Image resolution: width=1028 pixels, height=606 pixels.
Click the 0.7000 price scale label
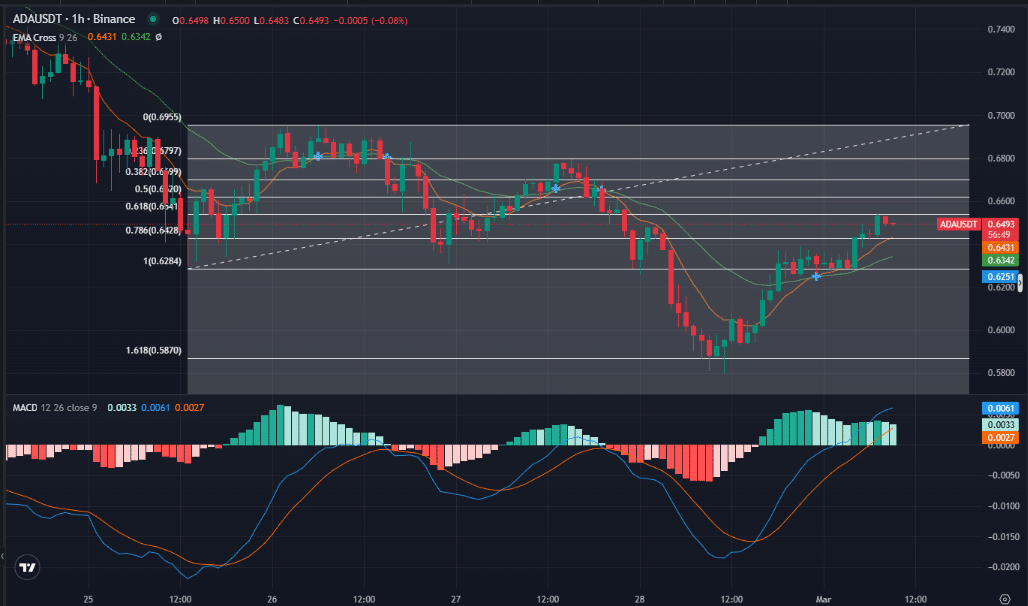1001,115
